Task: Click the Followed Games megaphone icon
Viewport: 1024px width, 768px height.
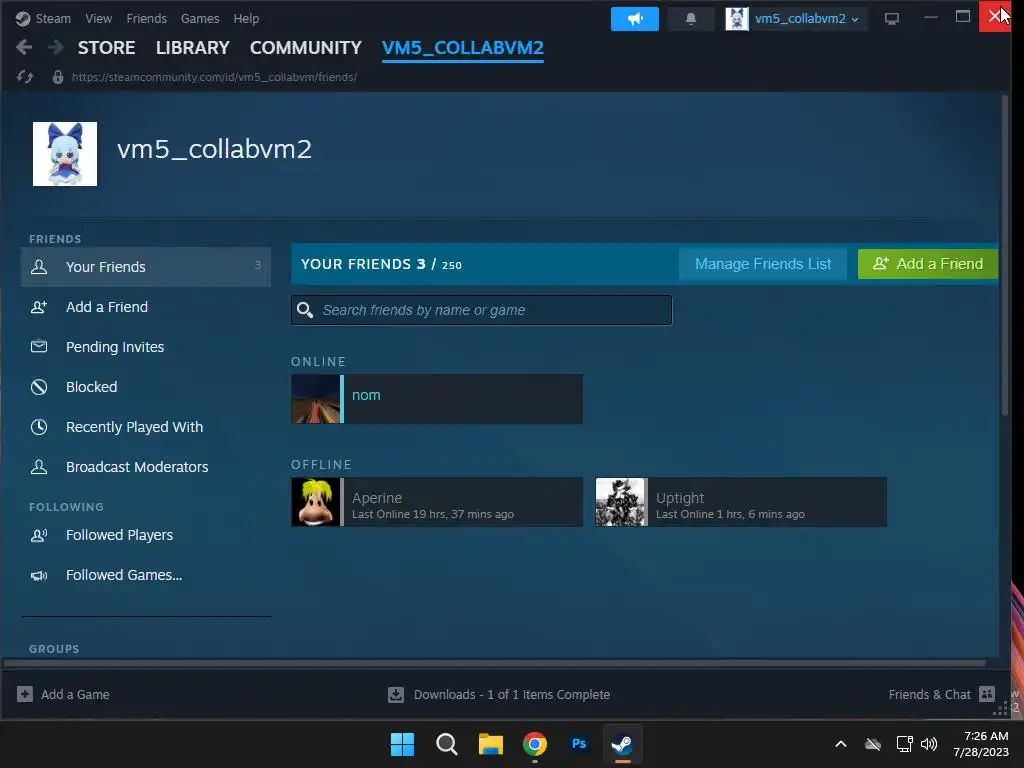Action: pos(39,575)
